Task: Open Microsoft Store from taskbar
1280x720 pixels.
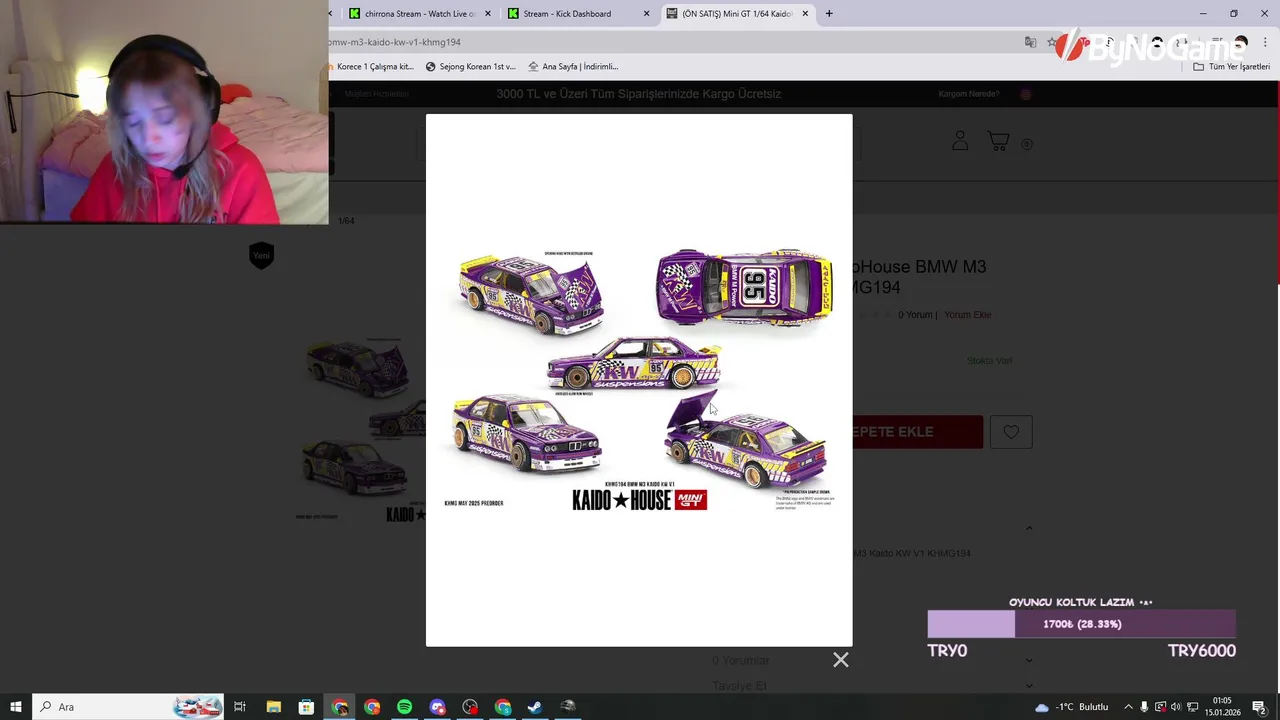Action: (306, 707)
